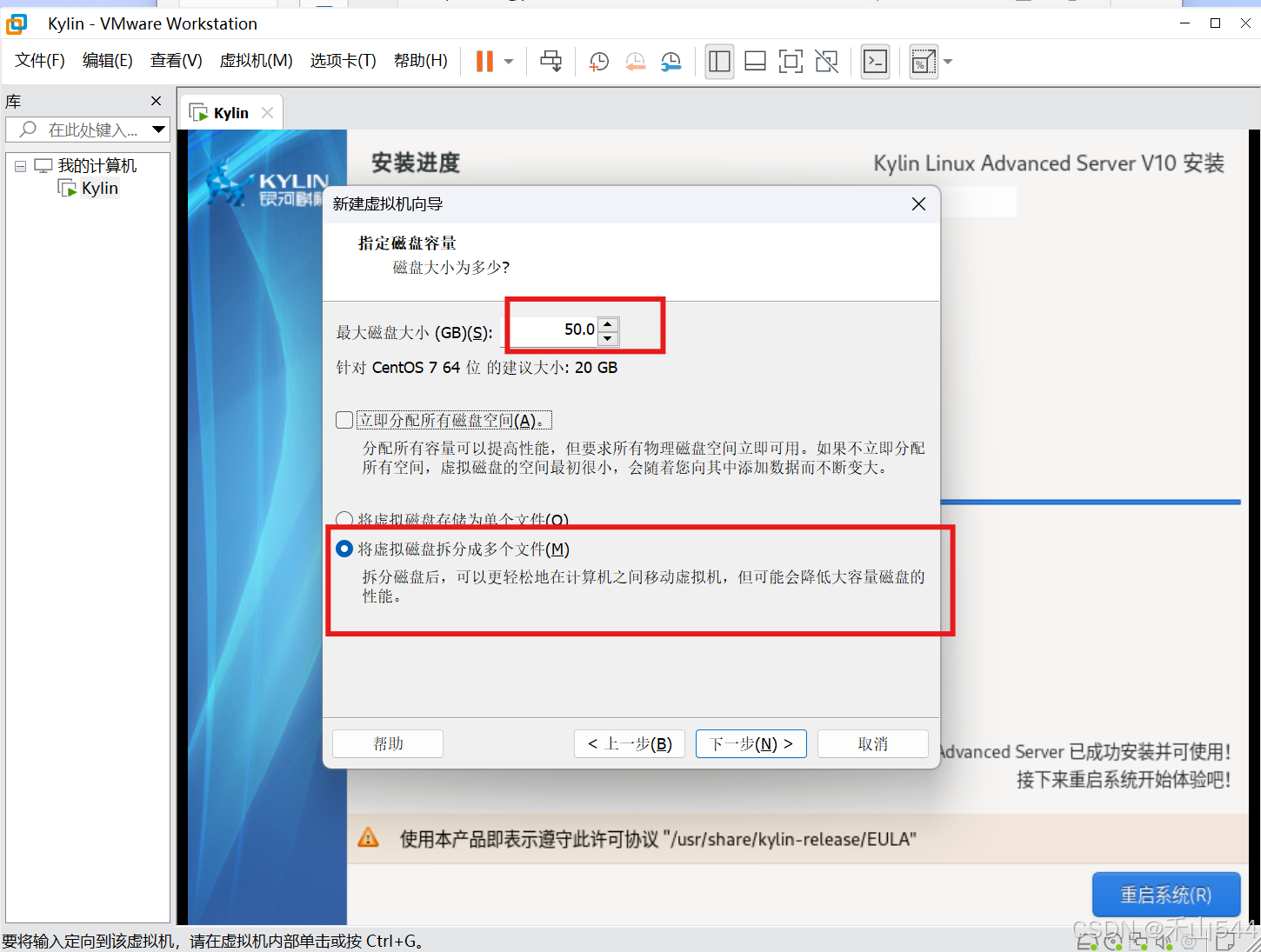The width and height of the screenshot is (1261, 952).
Task: Open the dropdown arrow beside the pause button
Action: pos(509,61)
